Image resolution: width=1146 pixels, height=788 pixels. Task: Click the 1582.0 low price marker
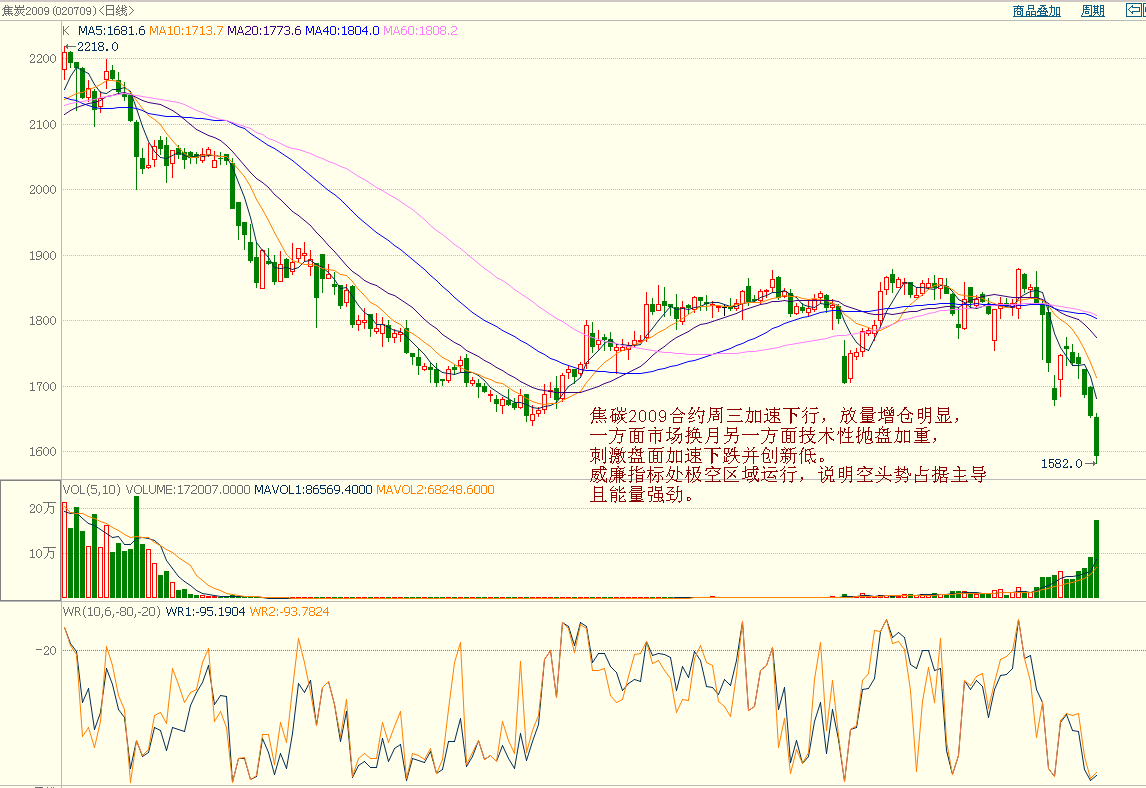coord(1062,464)
